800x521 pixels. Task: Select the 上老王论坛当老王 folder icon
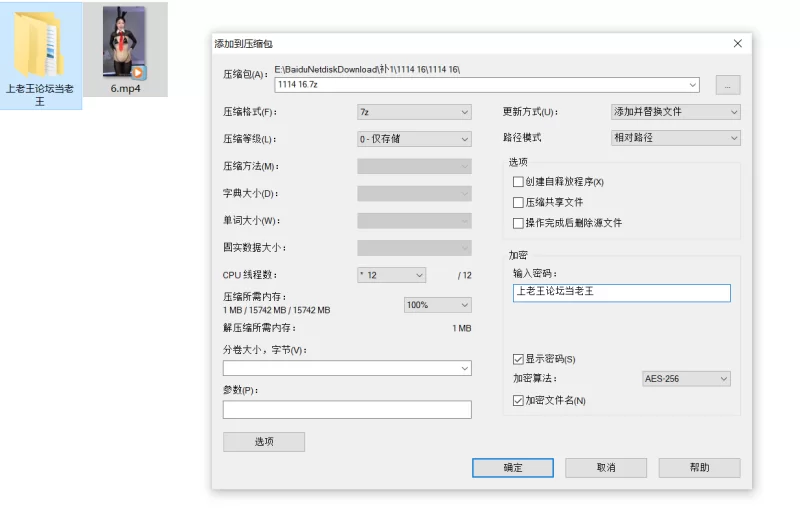40,44
